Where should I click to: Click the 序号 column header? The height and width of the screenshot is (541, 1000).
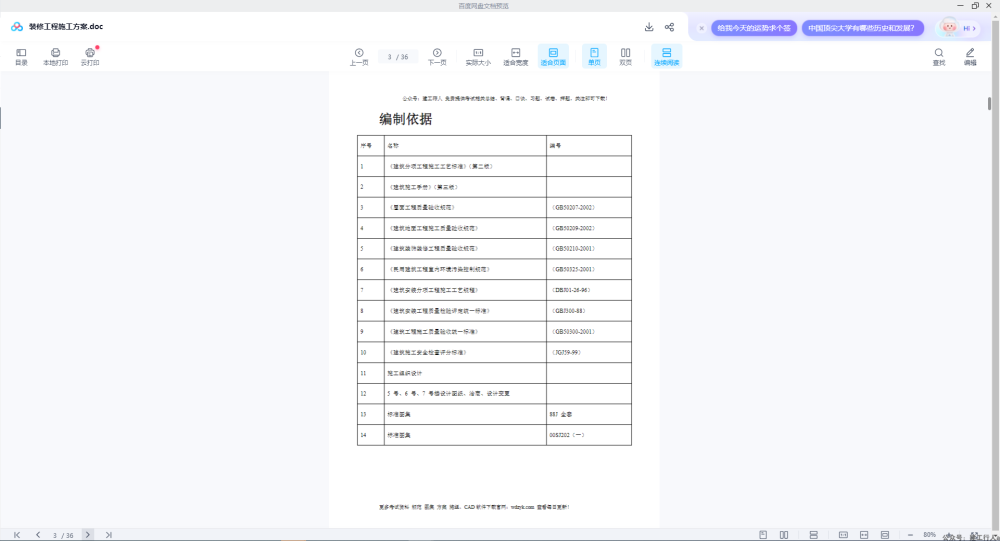(366, 145)
